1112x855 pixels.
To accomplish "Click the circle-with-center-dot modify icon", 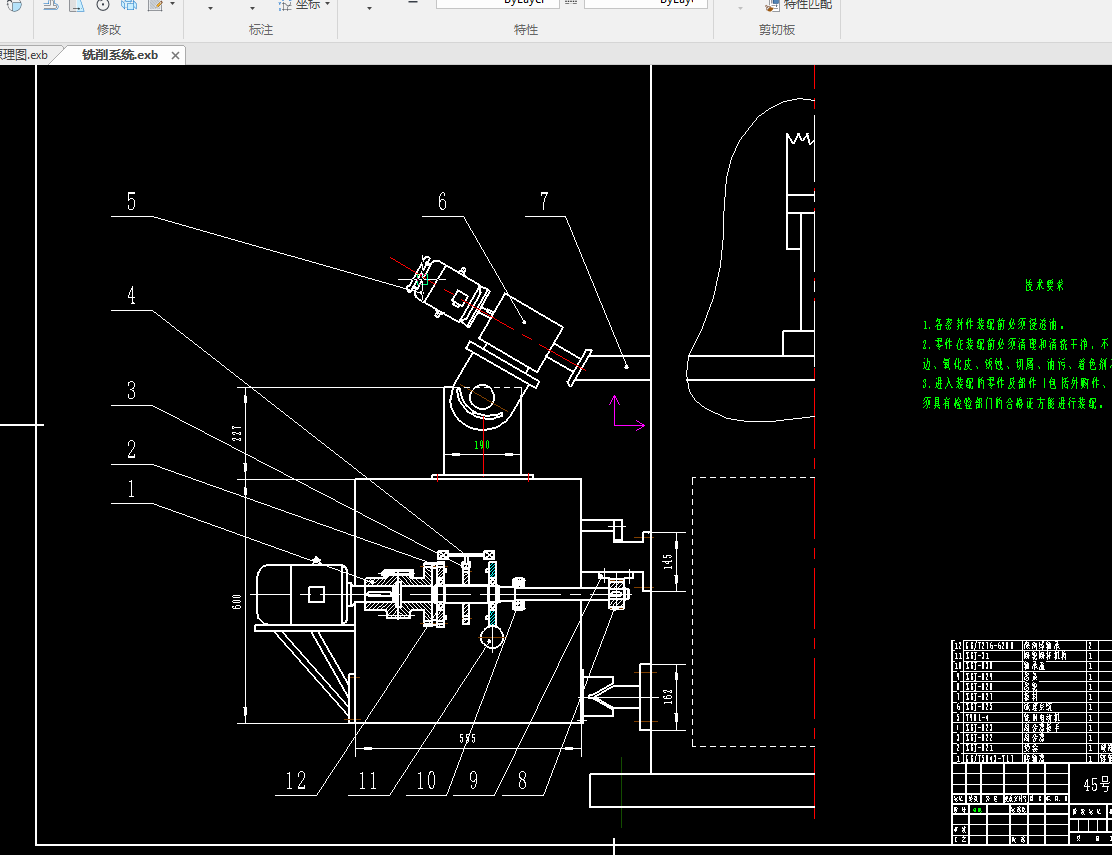I will click(x=103, y=5).
